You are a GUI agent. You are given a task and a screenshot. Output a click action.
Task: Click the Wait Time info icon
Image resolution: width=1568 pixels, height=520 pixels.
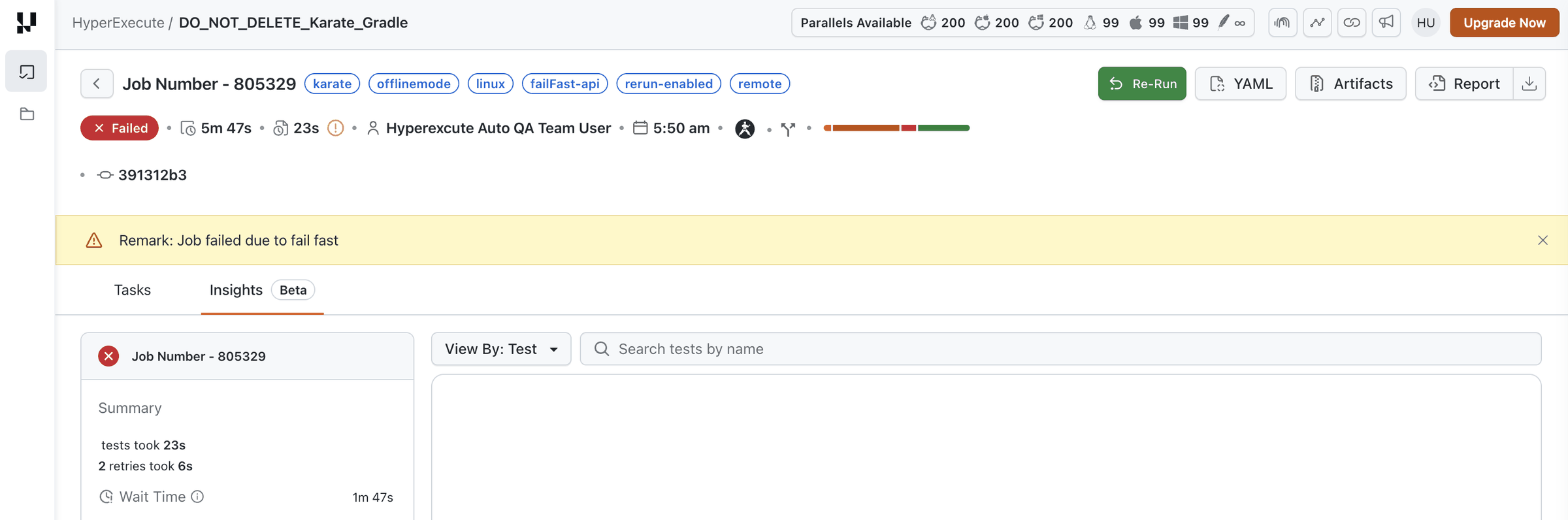point(197,496)
